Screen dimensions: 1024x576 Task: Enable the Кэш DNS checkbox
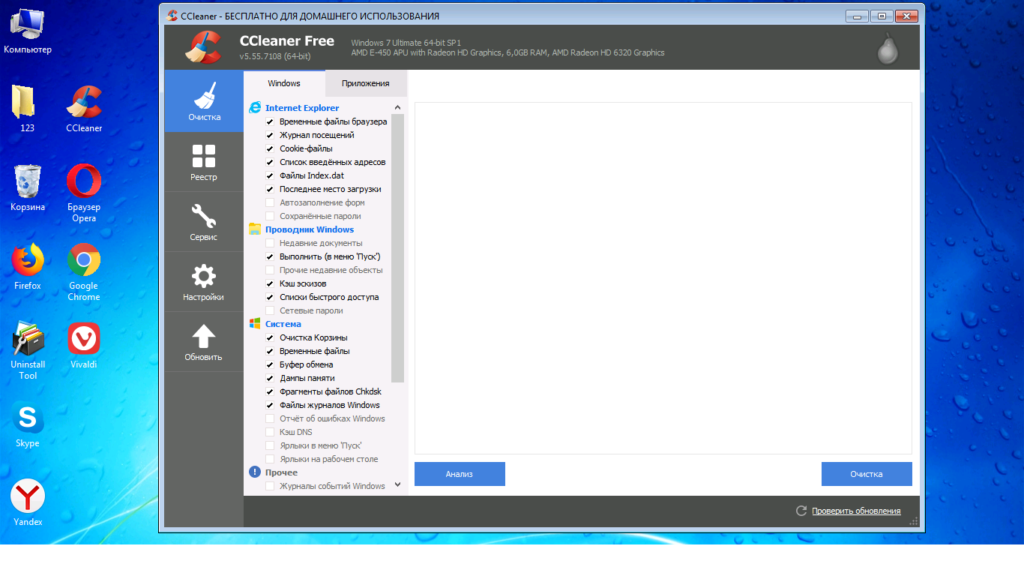coord(270,432)
